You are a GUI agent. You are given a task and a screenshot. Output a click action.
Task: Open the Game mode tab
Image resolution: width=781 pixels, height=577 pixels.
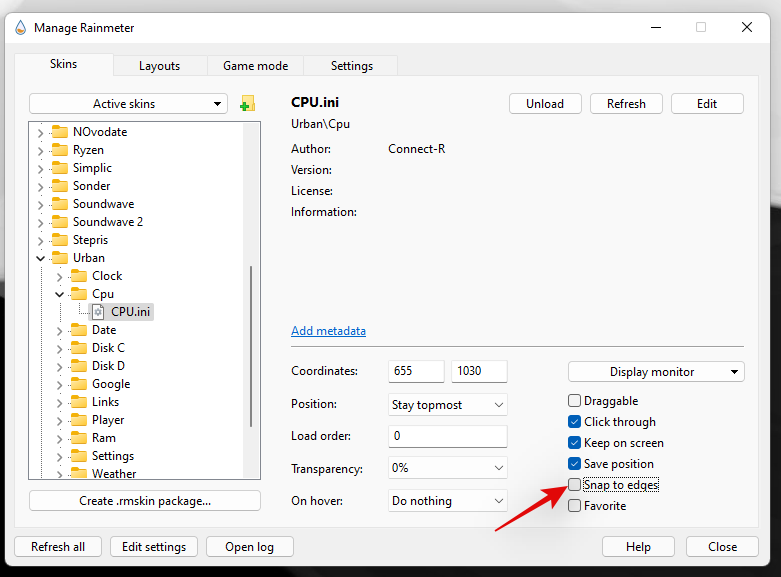pos(256,66)
